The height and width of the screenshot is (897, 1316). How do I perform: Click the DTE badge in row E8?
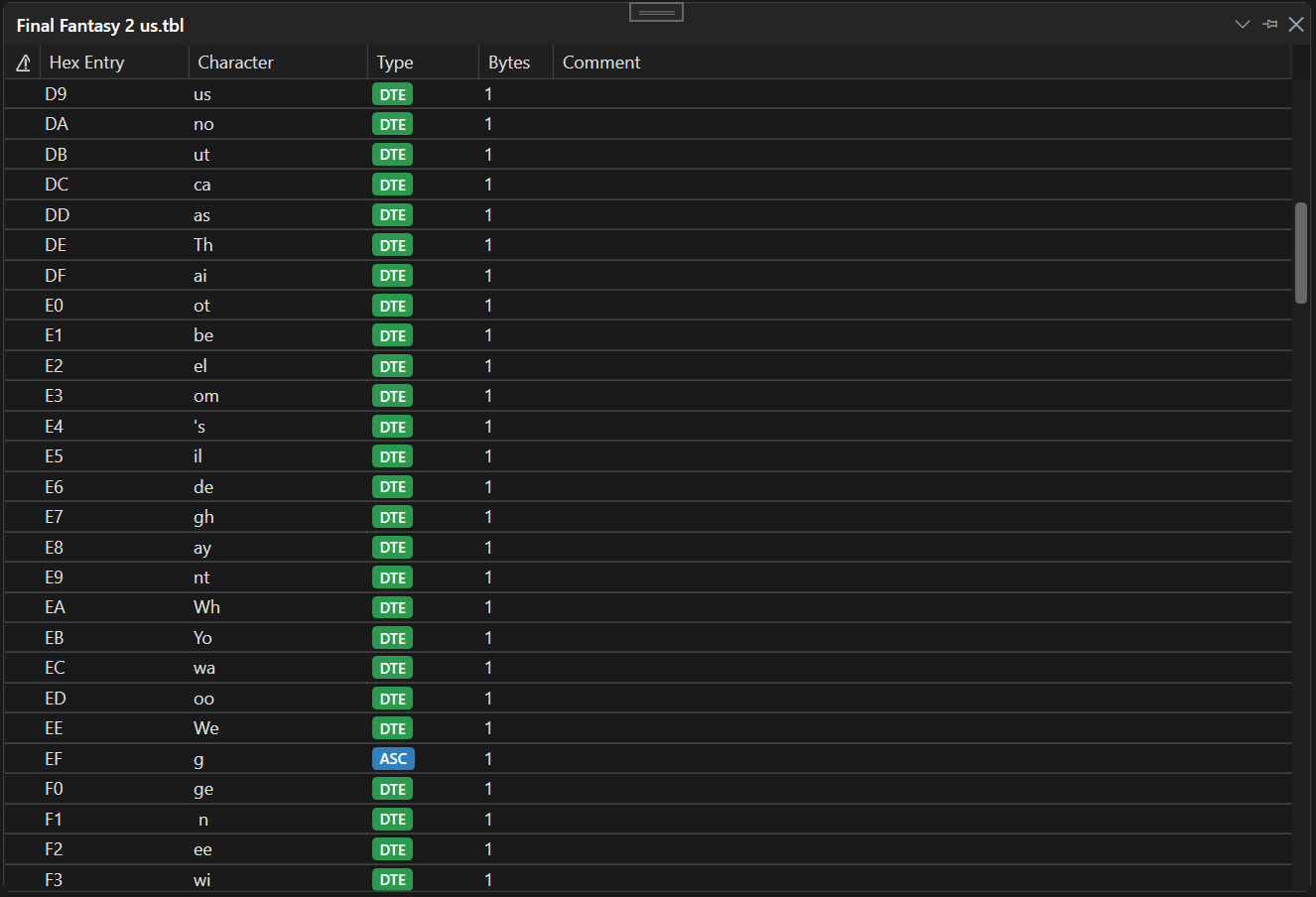coord(393,548)
